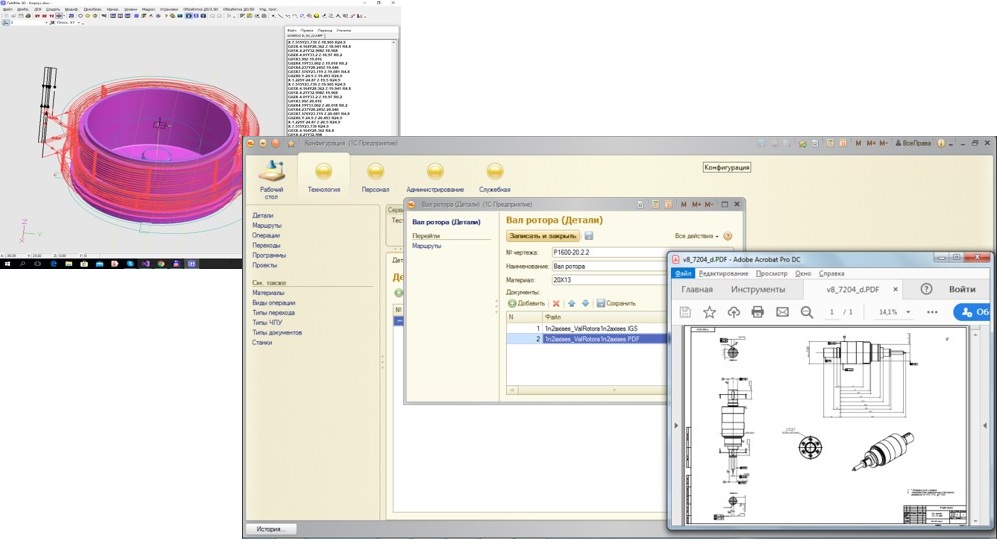The height and width of the screenshot is (546, 1004).
Task: Open the Станки list
Action: tap(262, 342)
